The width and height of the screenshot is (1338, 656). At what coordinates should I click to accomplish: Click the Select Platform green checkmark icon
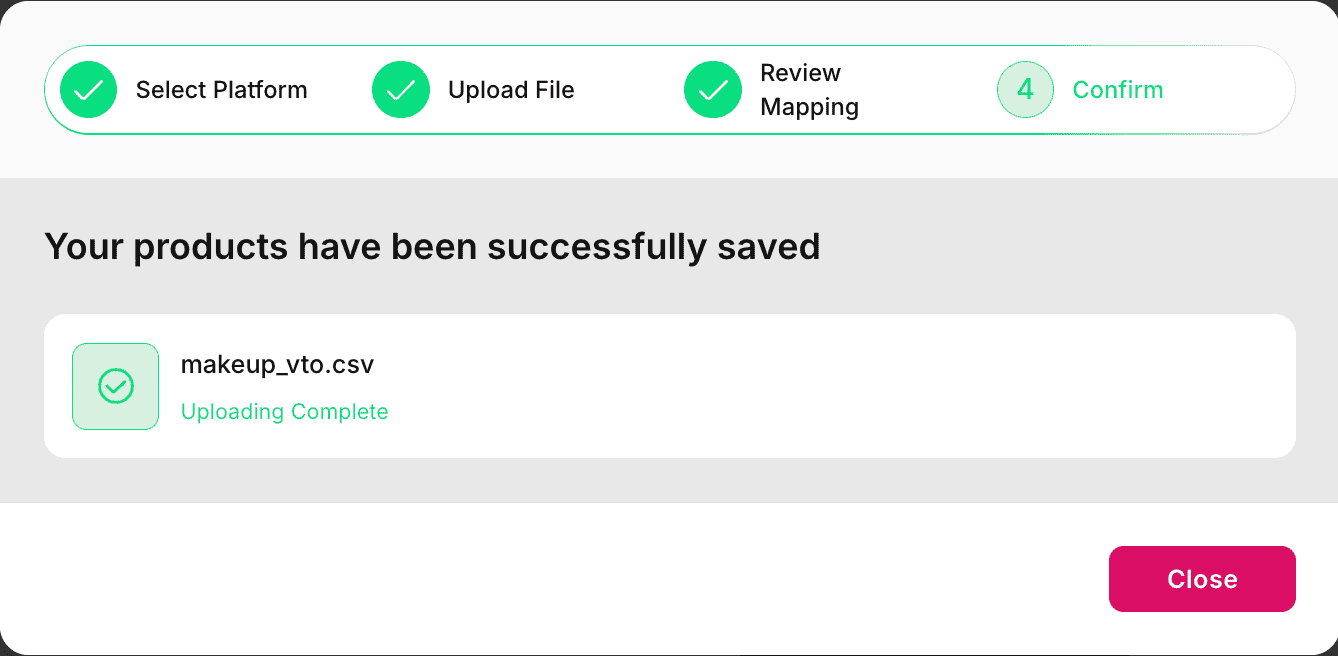pos(89,90)
